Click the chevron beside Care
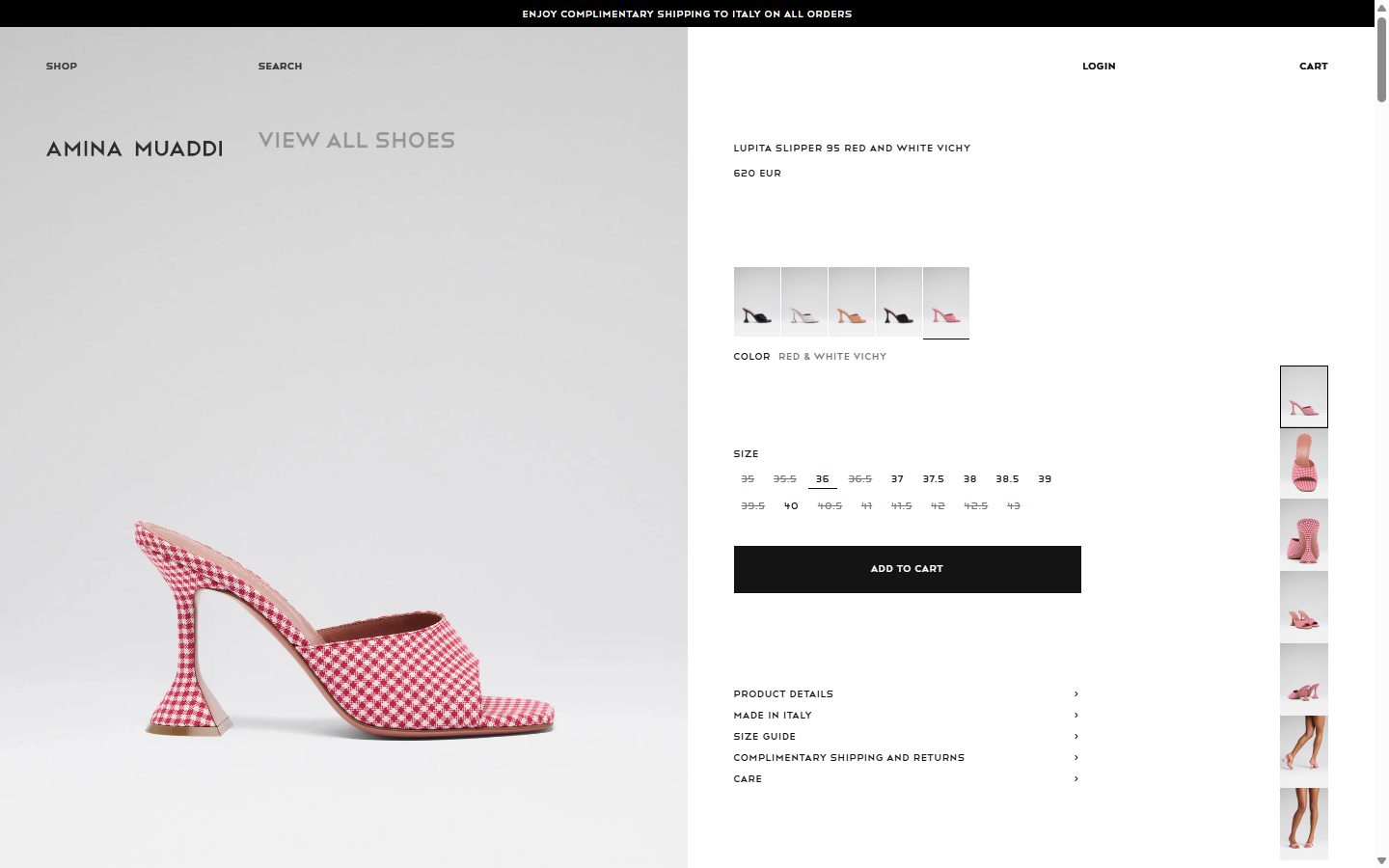Viewport: 1389px width, 868px height. [1076, 779]
